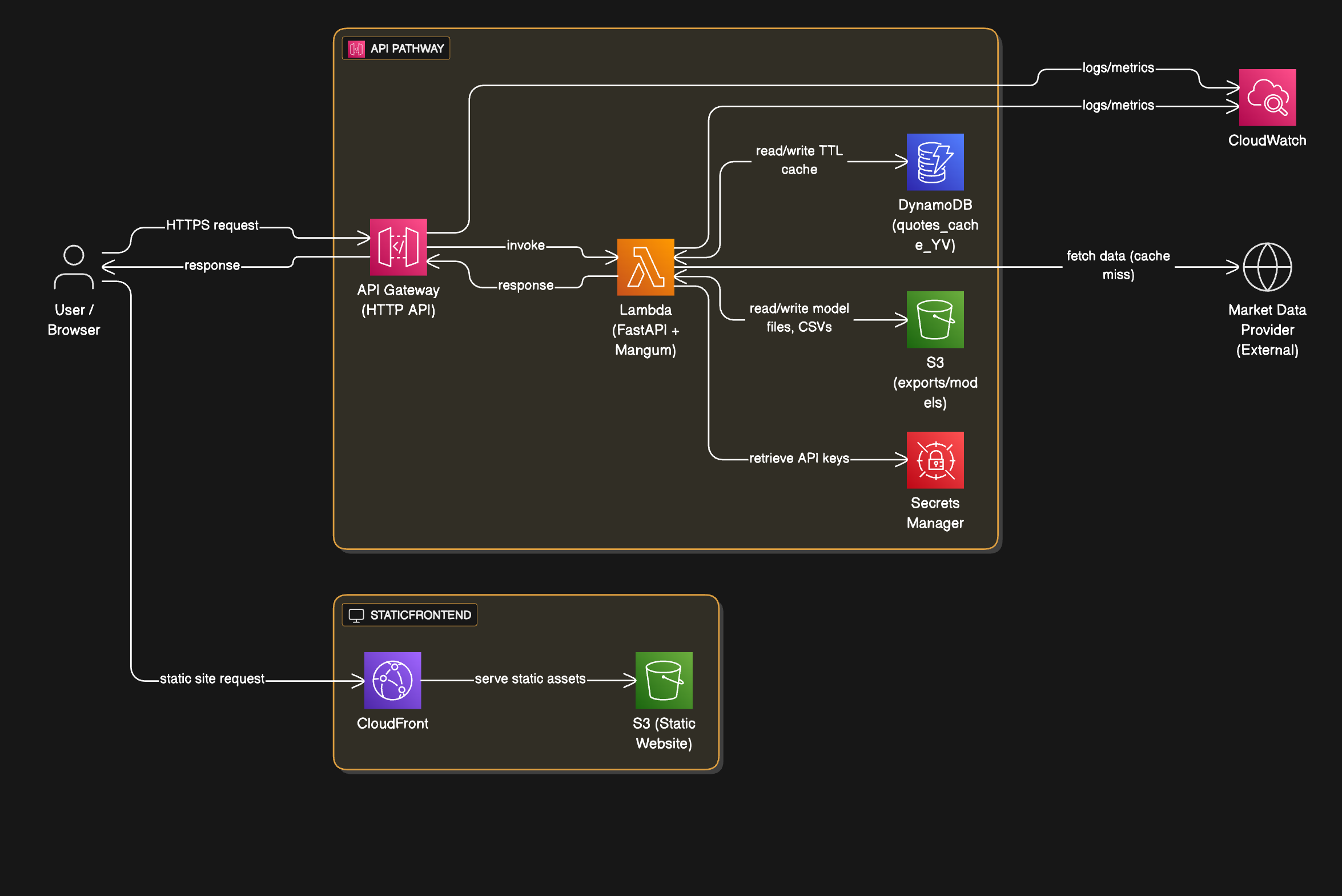Click the 'CloudWatch' caption text
Viewport: 1342px width, 896px height.
(x=1267, y=140)
